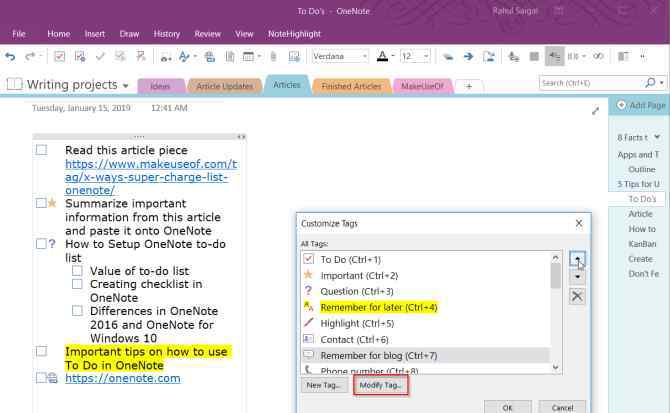Open the font size 12 dropdown
Image resolution: width=670 pixels, height=413 pixels.
coord(426,56)
